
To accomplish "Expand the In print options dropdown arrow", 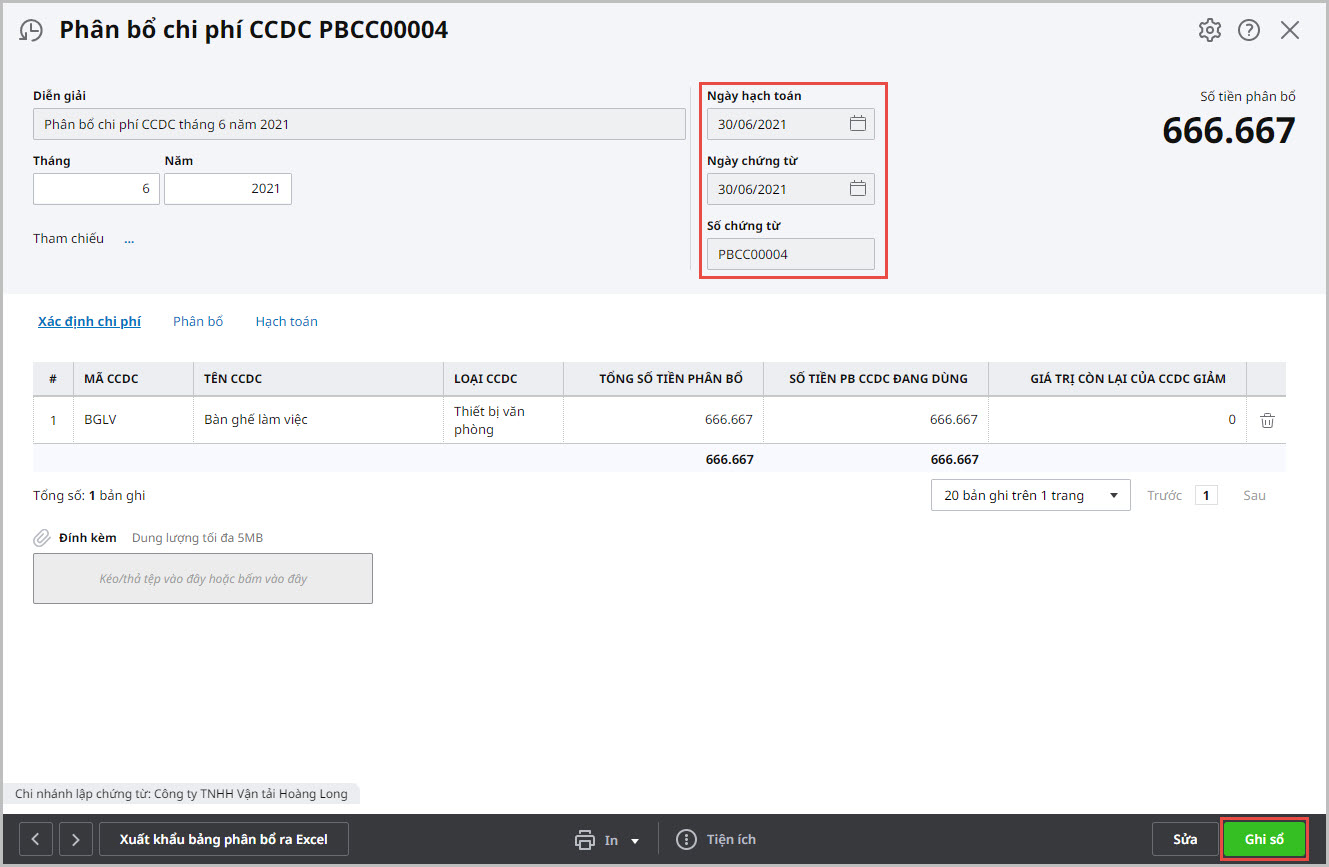I will coord(635,841).
